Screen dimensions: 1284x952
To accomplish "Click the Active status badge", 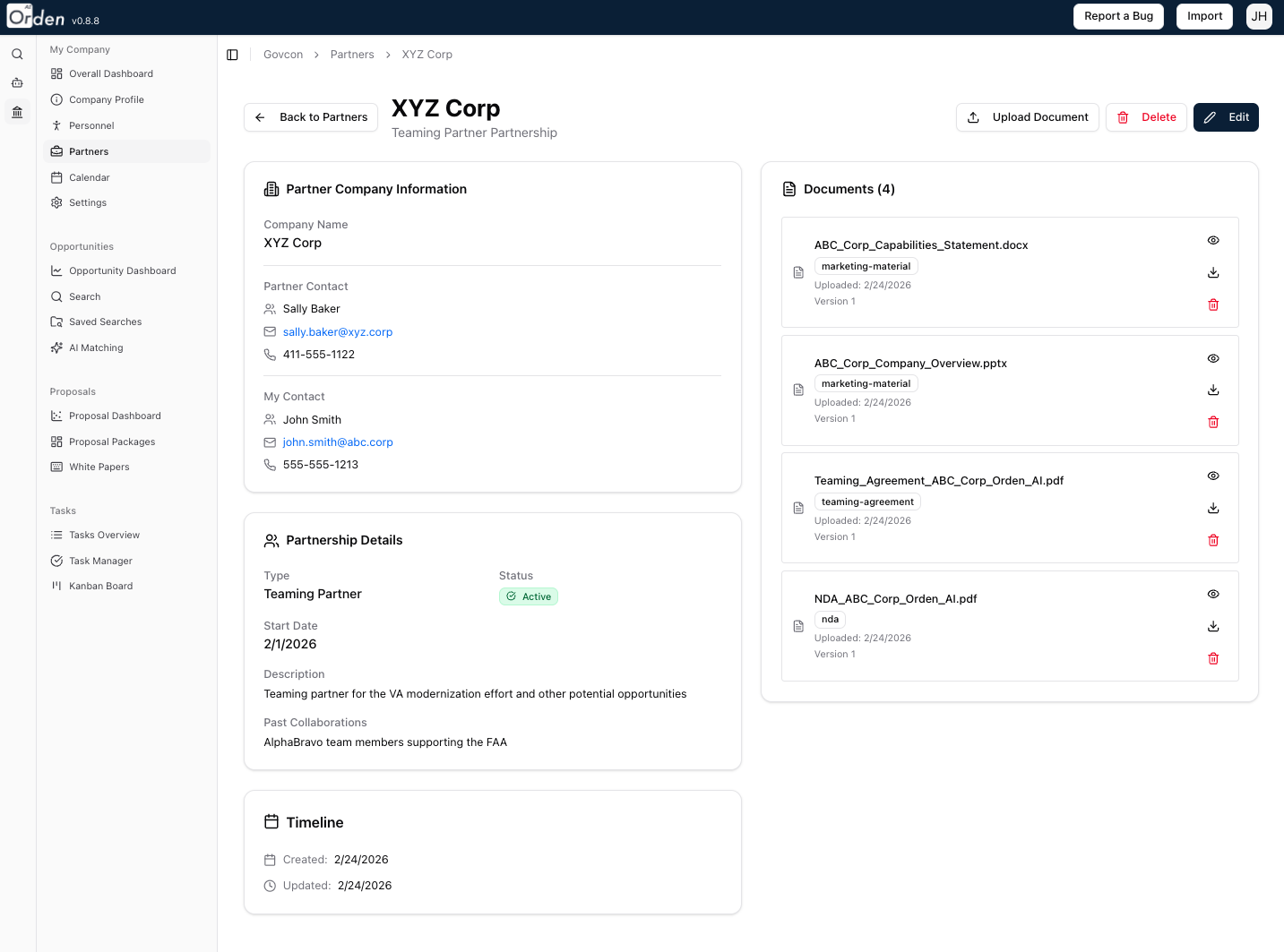I will tap(529, 596).
